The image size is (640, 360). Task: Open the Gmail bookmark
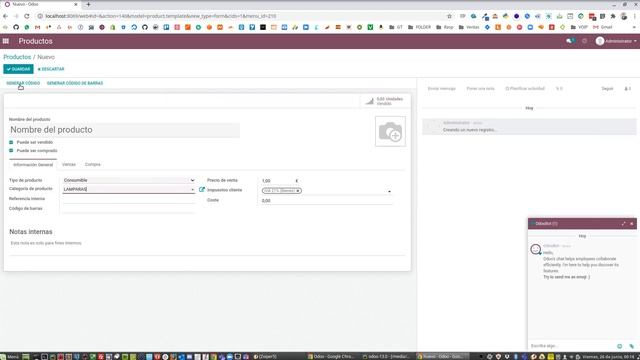click(602, 27)
